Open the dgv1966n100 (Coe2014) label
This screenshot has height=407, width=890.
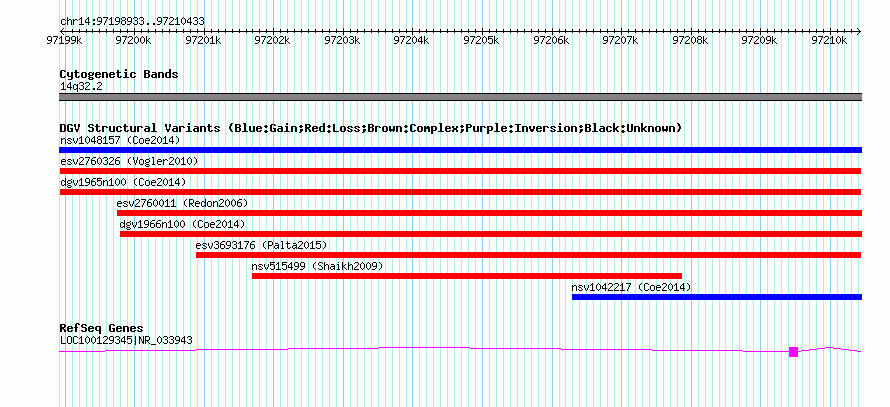(182, 224)
